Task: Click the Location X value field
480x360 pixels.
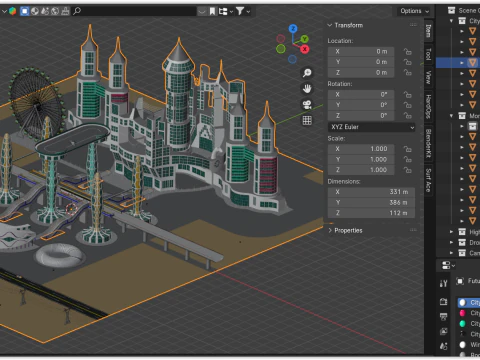Action: (361, 51)
